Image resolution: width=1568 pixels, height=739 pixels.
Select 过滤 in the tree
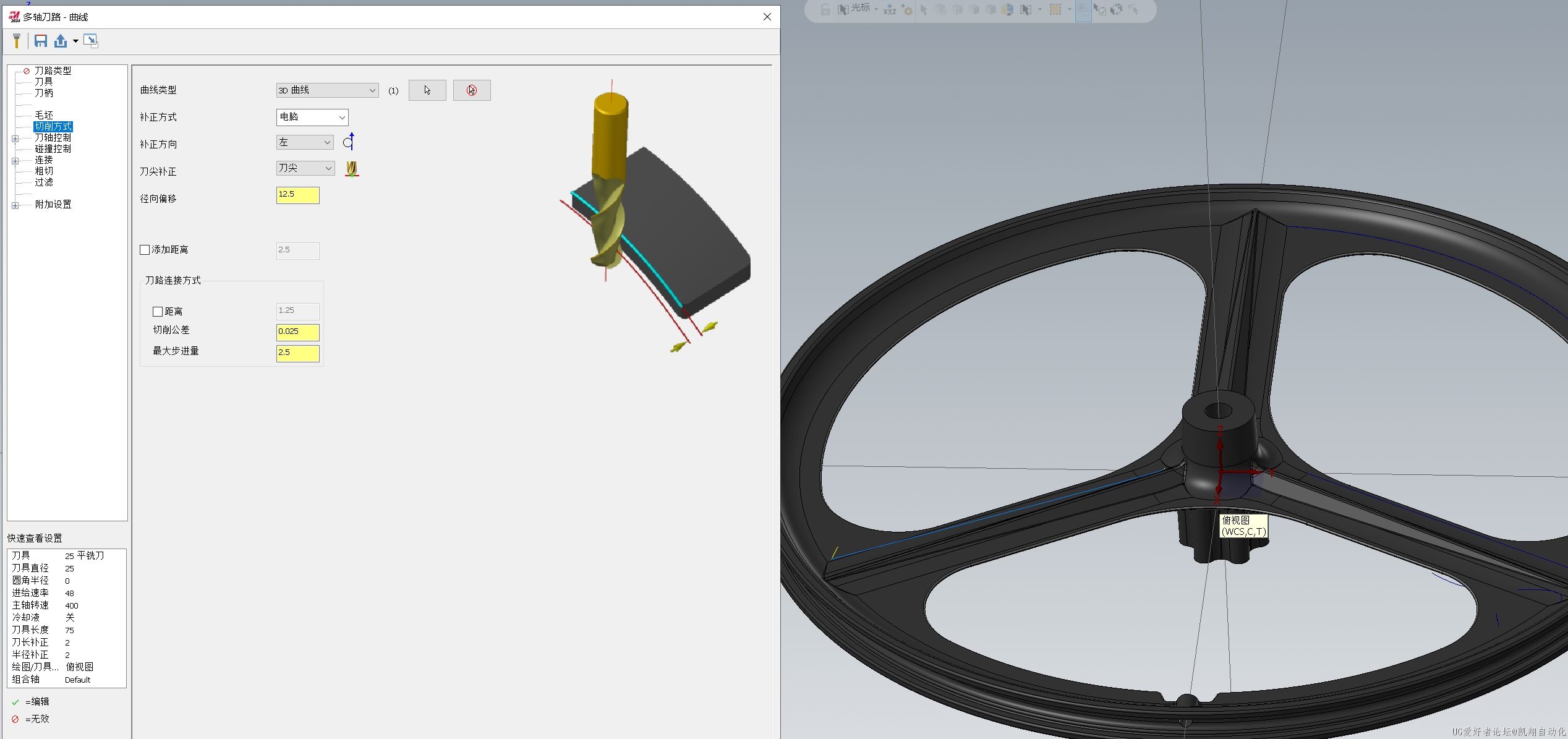click(x=43, y=182)
